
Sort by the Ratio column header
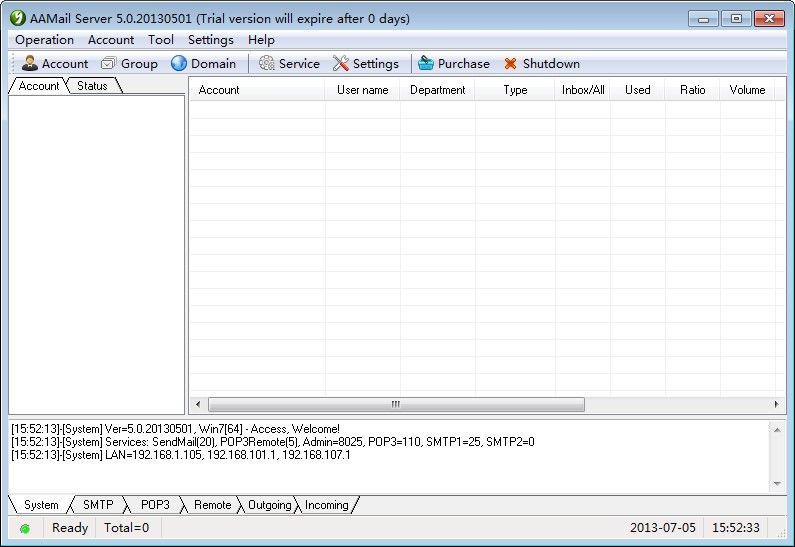pyautogui.click(x=693, y=90)
